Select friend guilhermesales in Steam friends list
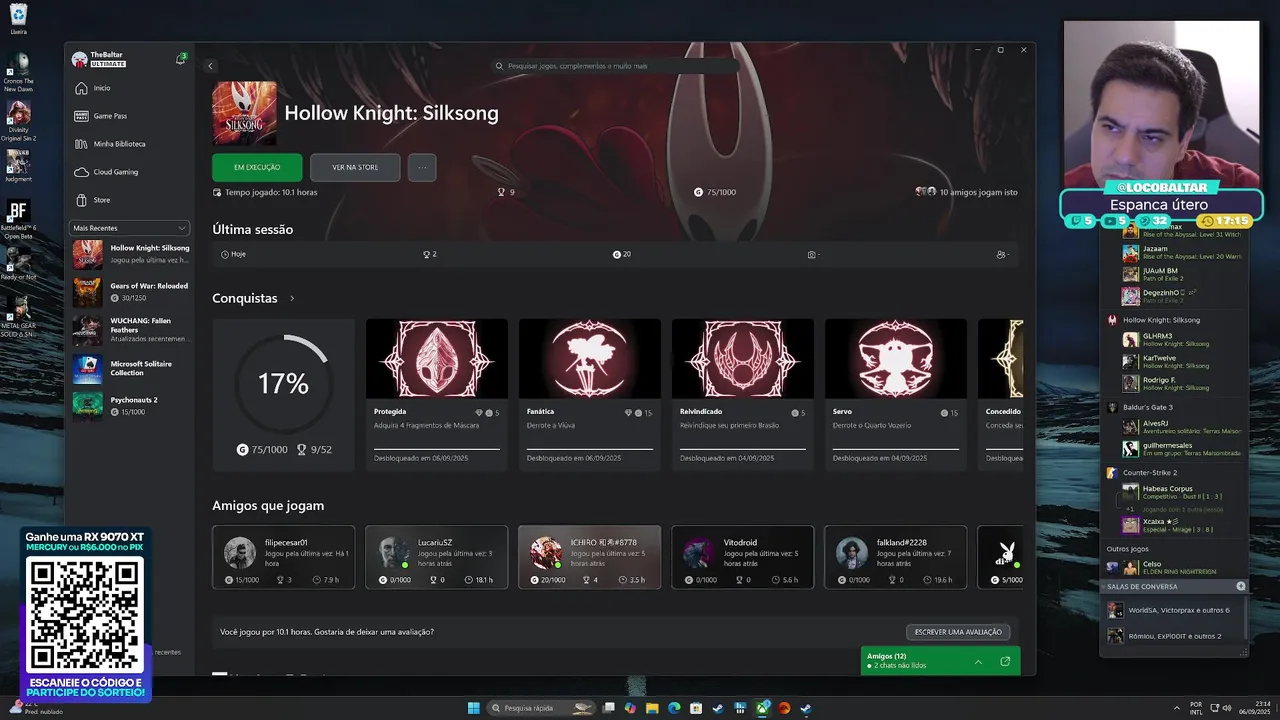Screen dimensions: 1280x720 tap(1182, 449)
